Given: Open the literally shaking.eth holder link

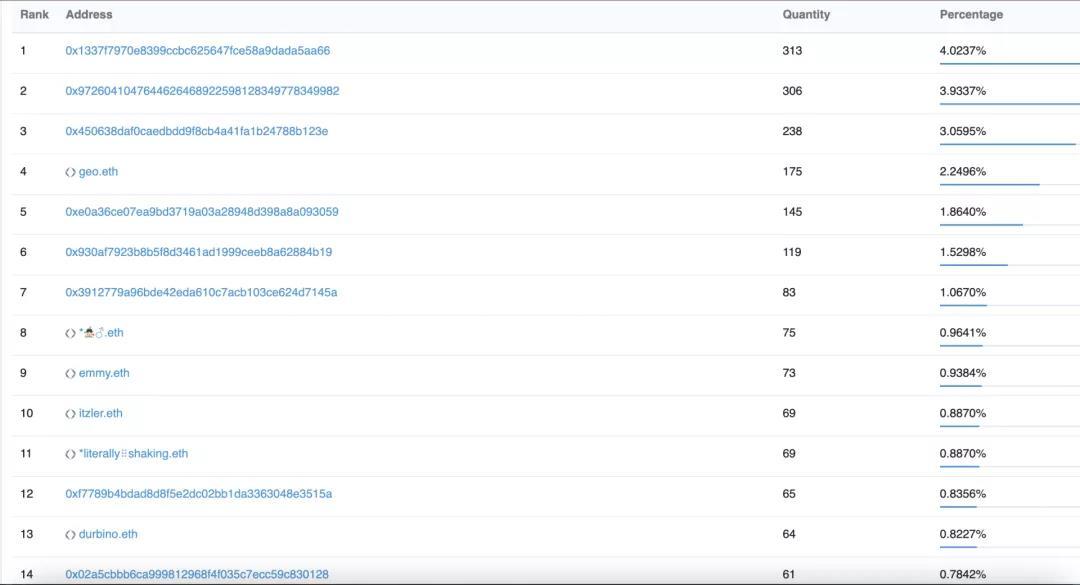Looking at the screenshot, I should tap(133, 454).
